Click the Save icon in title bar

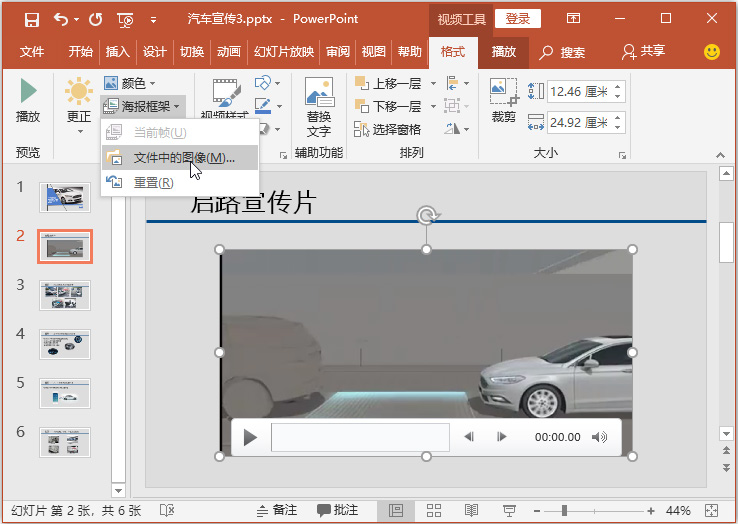click(x=32, y=20)
